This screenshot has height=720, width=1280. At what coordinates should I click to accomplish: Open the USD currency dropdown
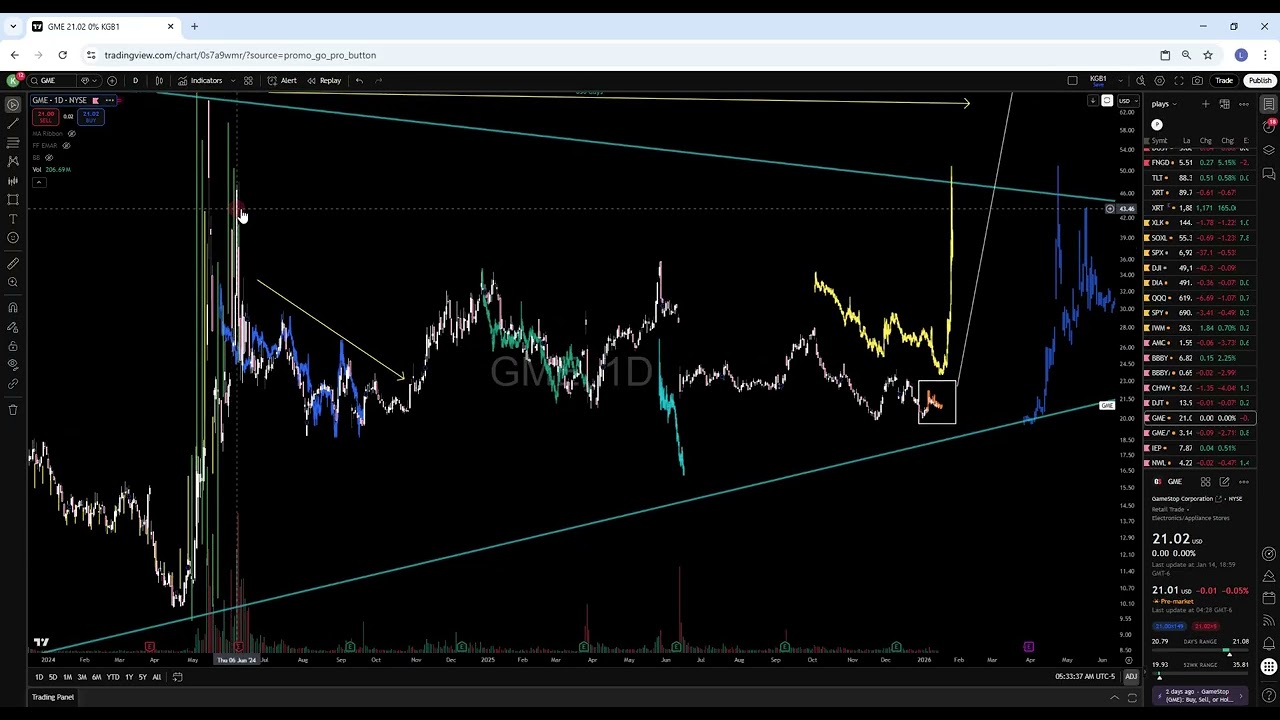[1127, 100]
